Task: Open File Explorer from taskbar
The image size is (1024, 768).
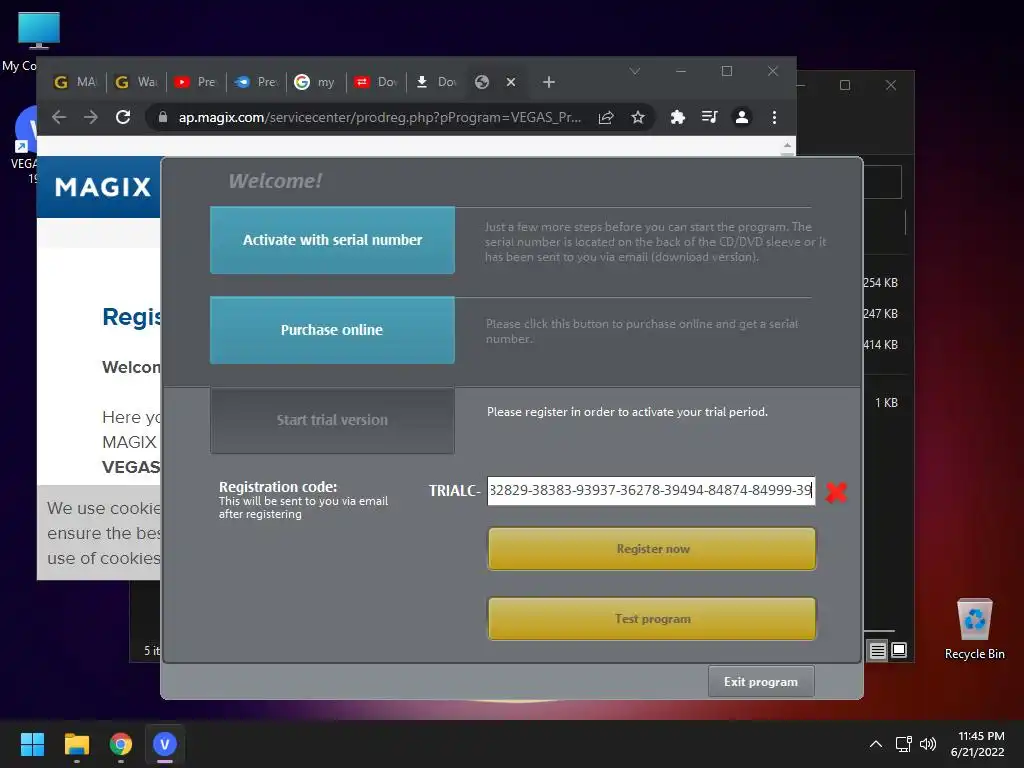Action: pos(76,744)
